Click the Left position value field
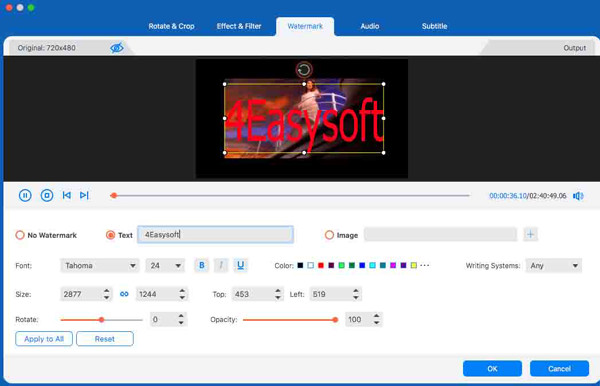Image resolution: width=600 pixels, height=386 pixels. click(x=331, y=294)
